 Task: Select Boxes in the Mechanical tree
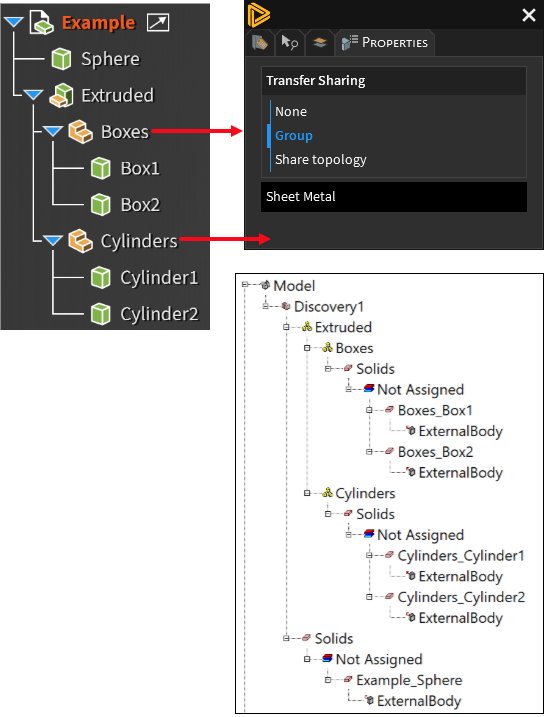click(x=354, y=348)
